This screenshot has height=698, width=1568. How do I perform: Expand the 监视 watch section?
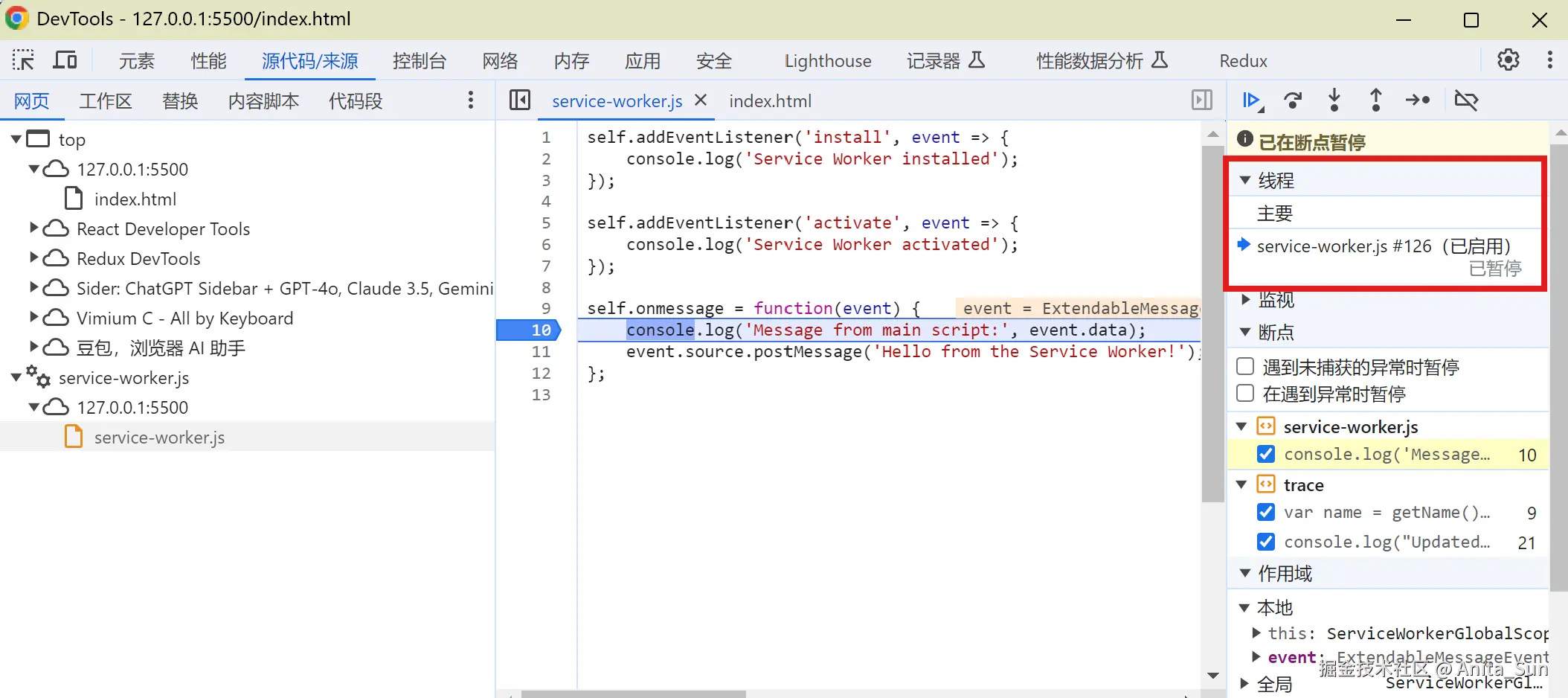[x=1246, y=300]
